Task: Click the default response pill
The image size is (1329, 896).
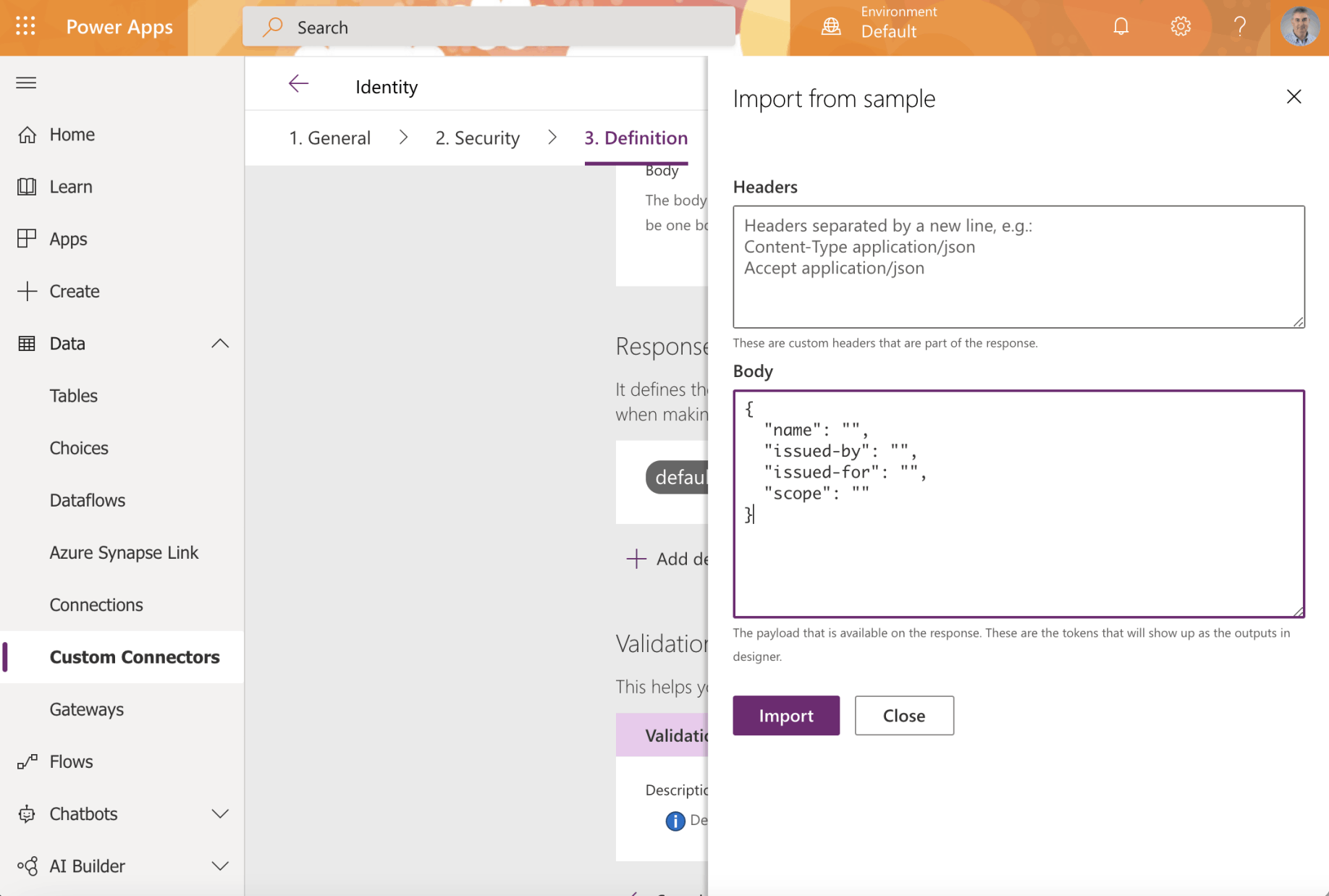Action: [677, 478]
